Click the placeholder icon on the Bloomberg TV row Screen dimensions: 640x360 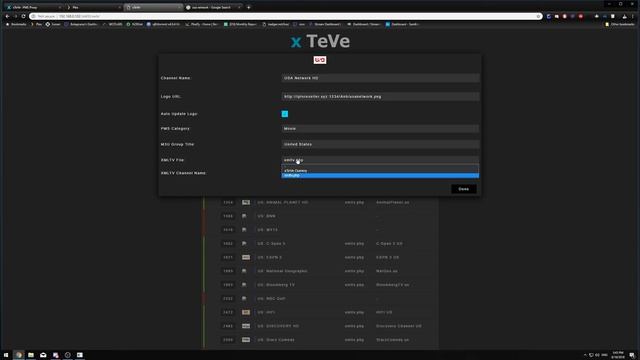[x=244, y=284]
